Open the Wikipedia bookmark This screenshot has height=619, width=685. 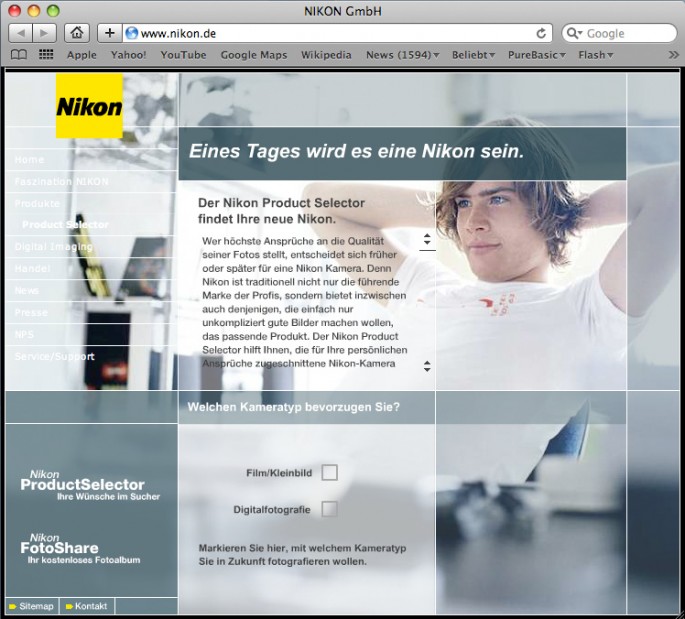pos(326,55)
